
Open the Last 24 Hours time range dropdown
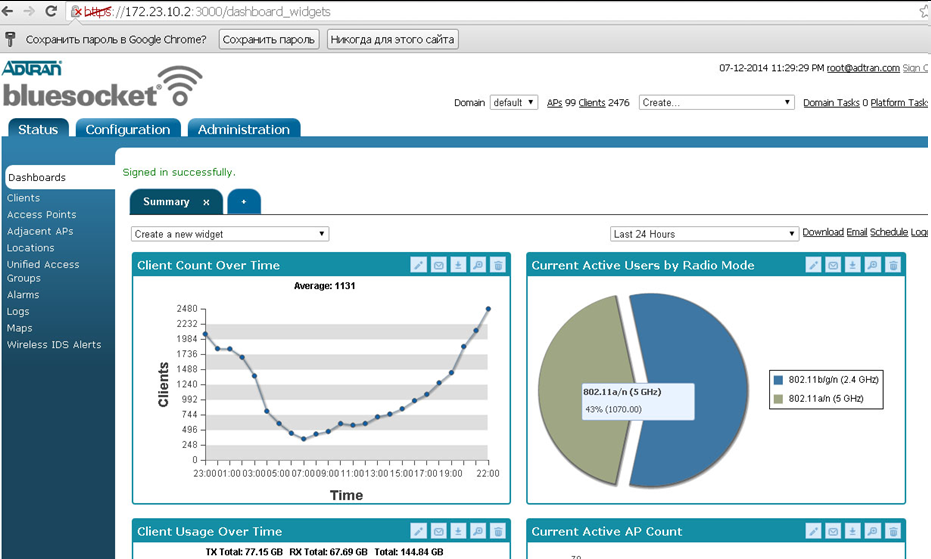(704, 234)
